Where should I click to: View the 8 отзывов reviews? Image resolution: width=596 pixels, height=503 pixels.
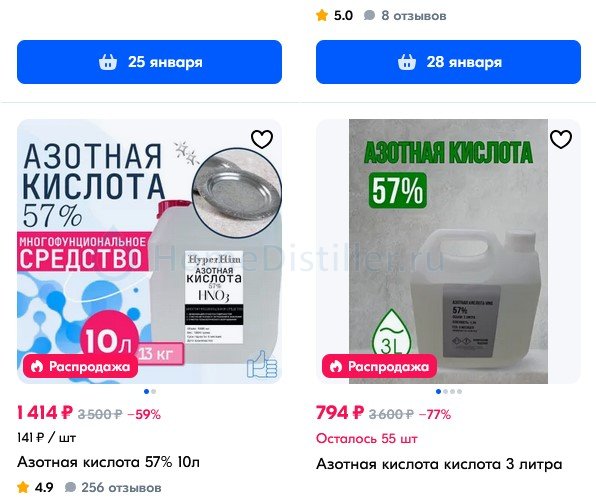click(x=405, y=16)
